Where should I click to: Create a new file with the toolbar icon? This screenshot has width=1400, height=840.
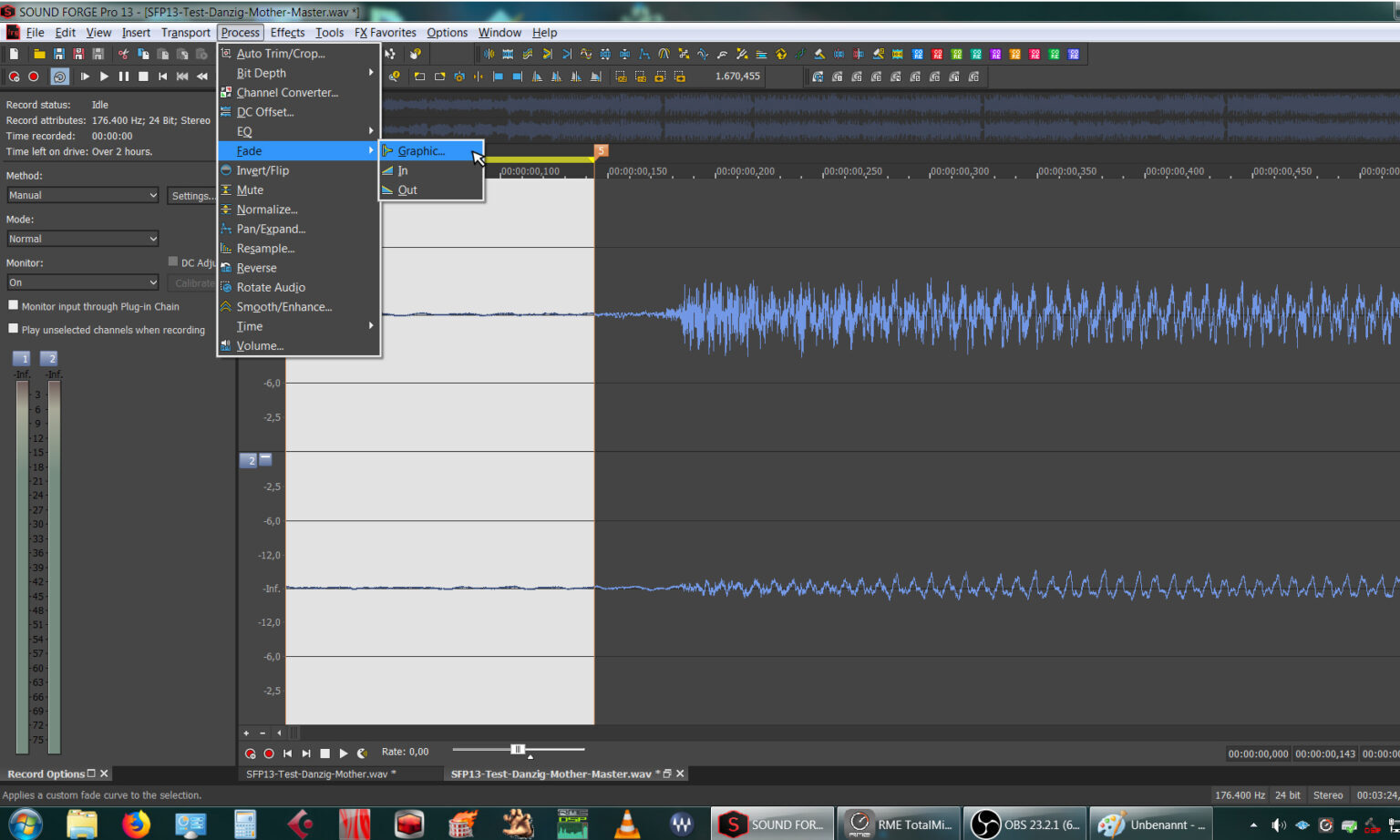pos(15,55)
